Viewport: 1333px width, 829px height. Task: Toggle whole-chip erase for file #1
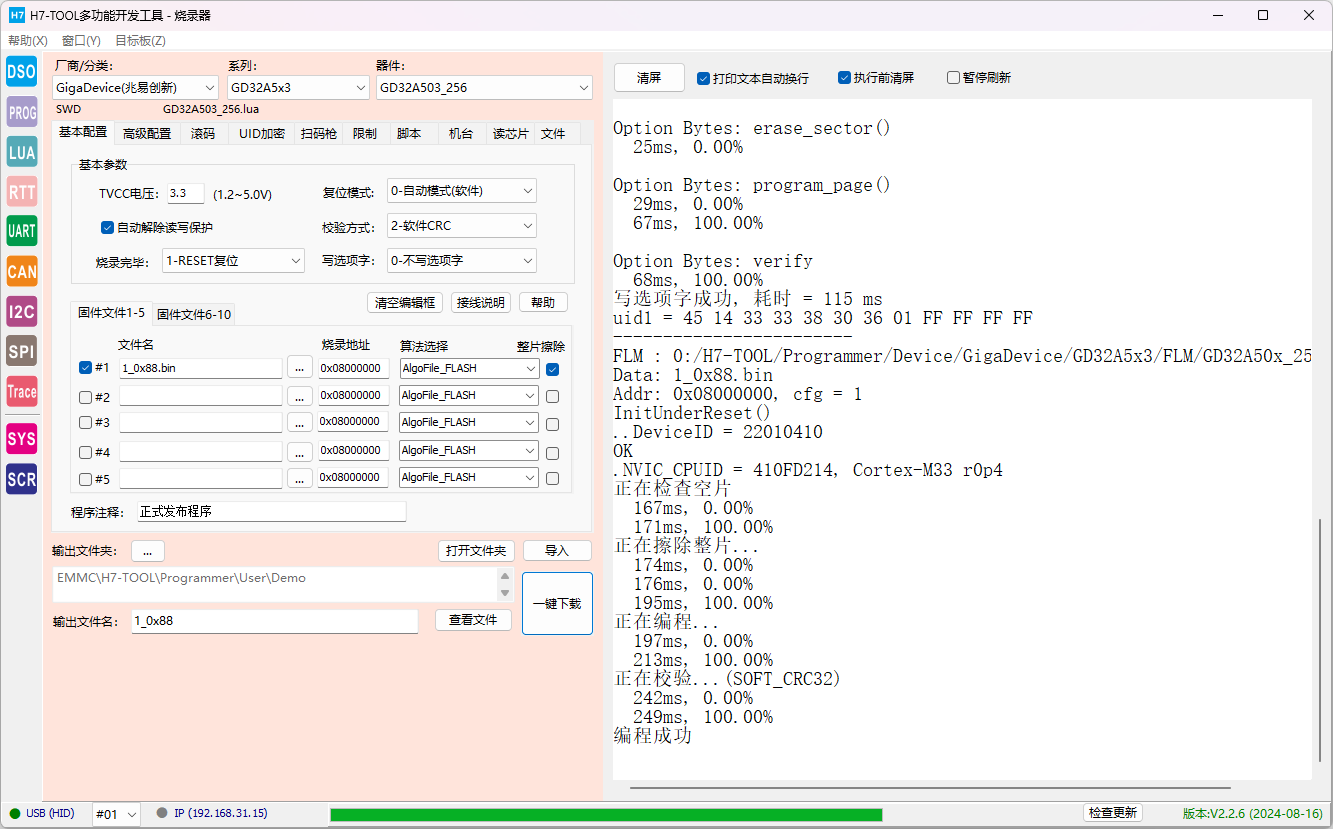[x=553, y=369]
